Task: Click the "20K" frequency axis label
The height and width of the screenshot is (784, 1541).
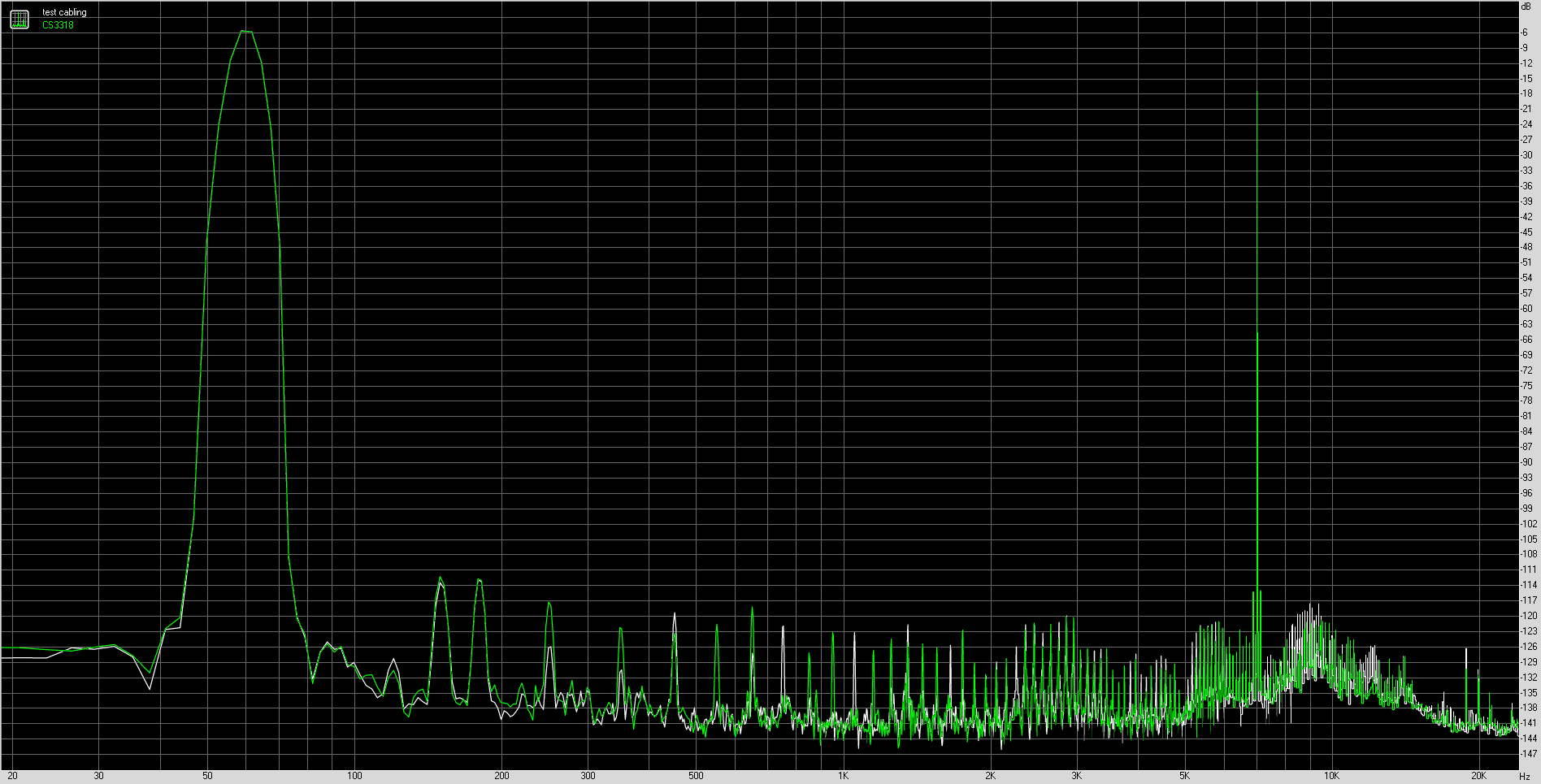Action: coord(1478,776)
